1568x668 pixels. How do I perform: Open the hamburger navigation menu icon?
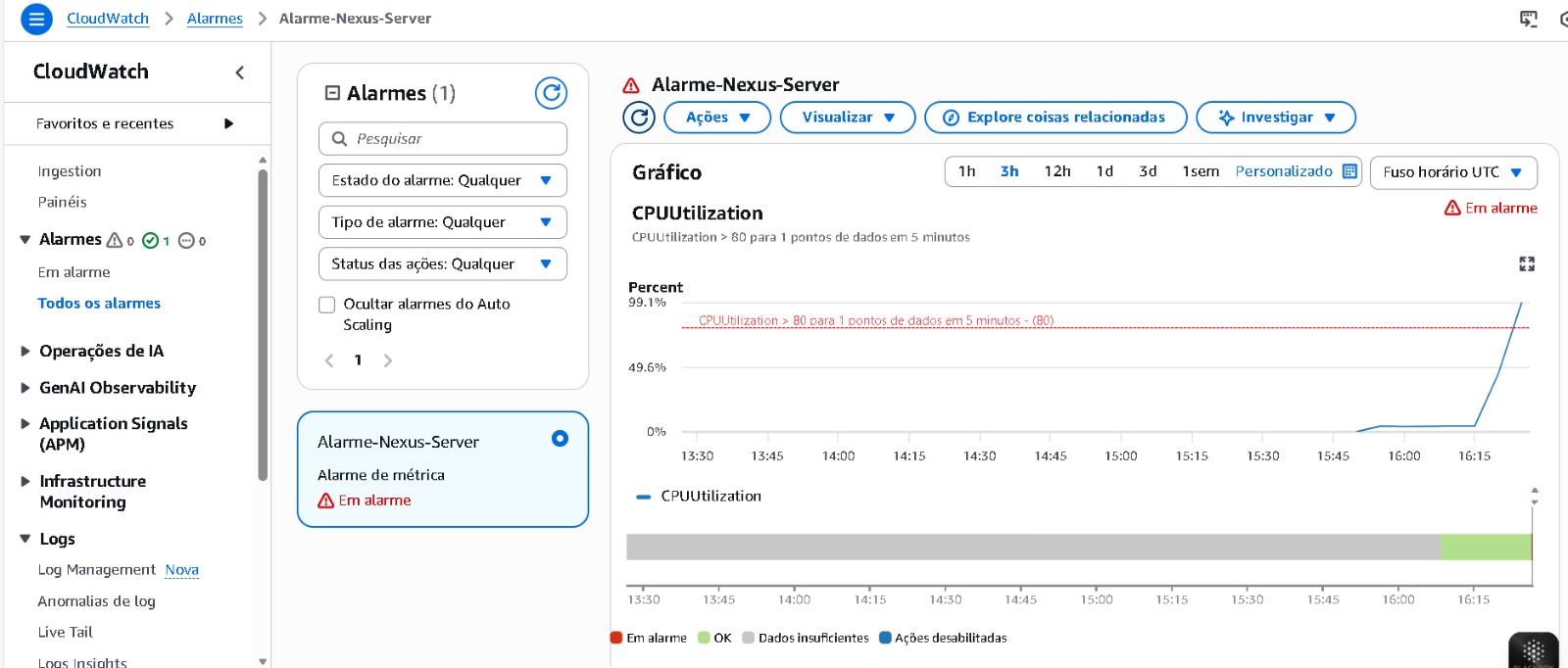coord(36,19)
